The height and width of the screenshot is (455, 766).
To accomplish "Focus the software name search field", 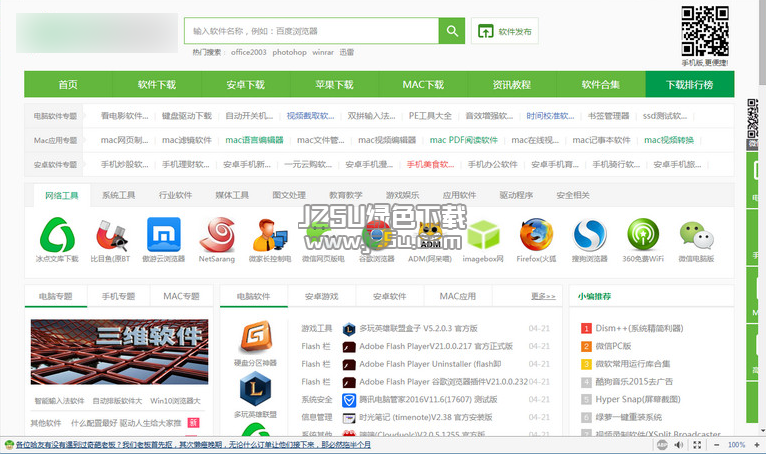I will pyautogui.click(x=311, y=31).
